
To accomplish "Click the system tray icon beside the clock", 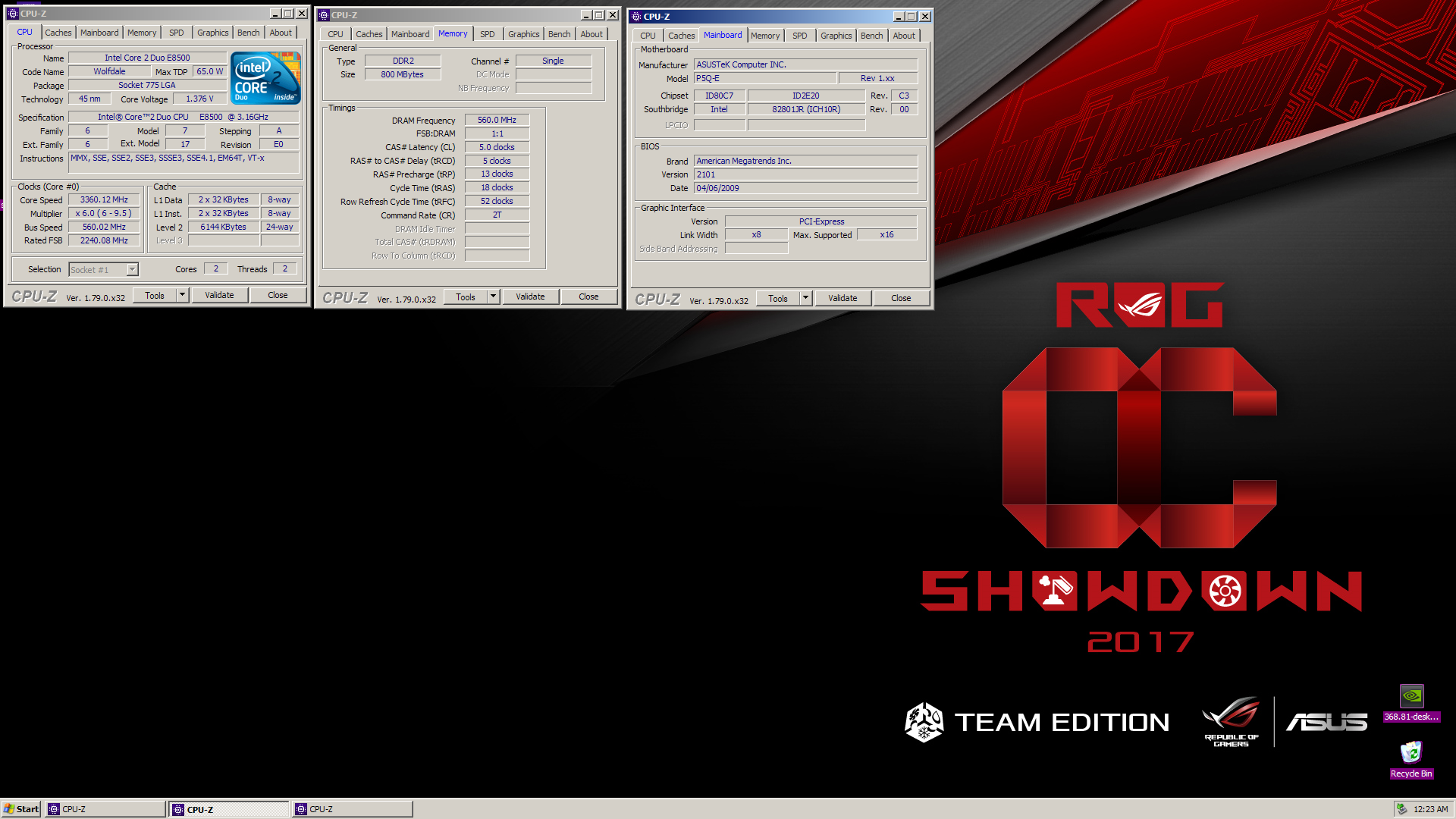I will click(1402, 809).
